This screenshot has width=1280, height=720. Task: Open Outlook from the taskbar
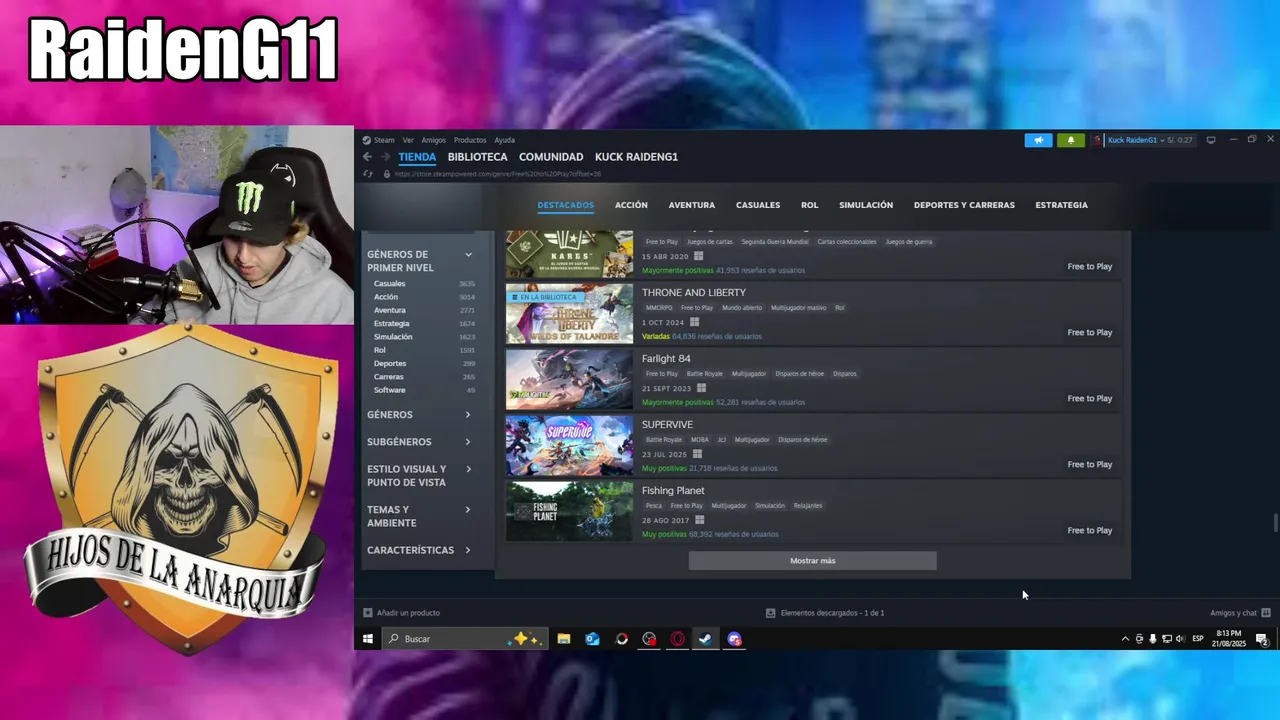593,639
